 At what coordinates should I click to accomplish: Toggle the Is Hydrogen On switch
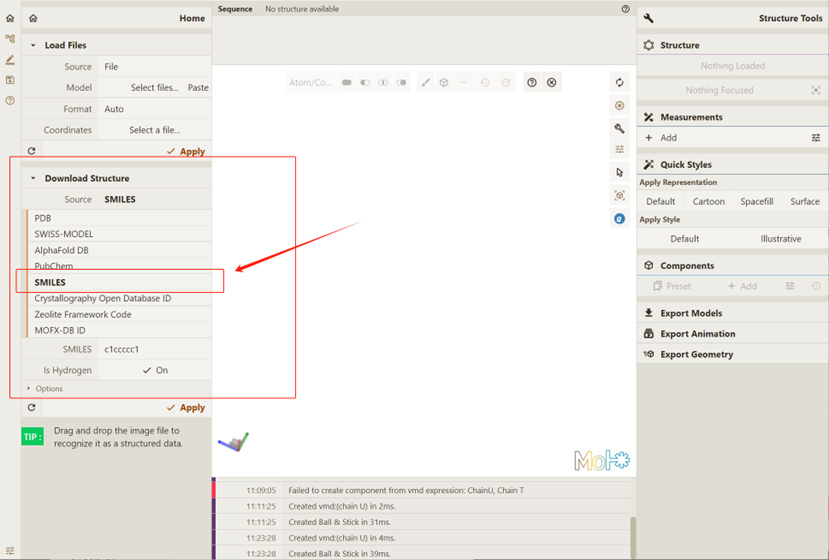154,370
